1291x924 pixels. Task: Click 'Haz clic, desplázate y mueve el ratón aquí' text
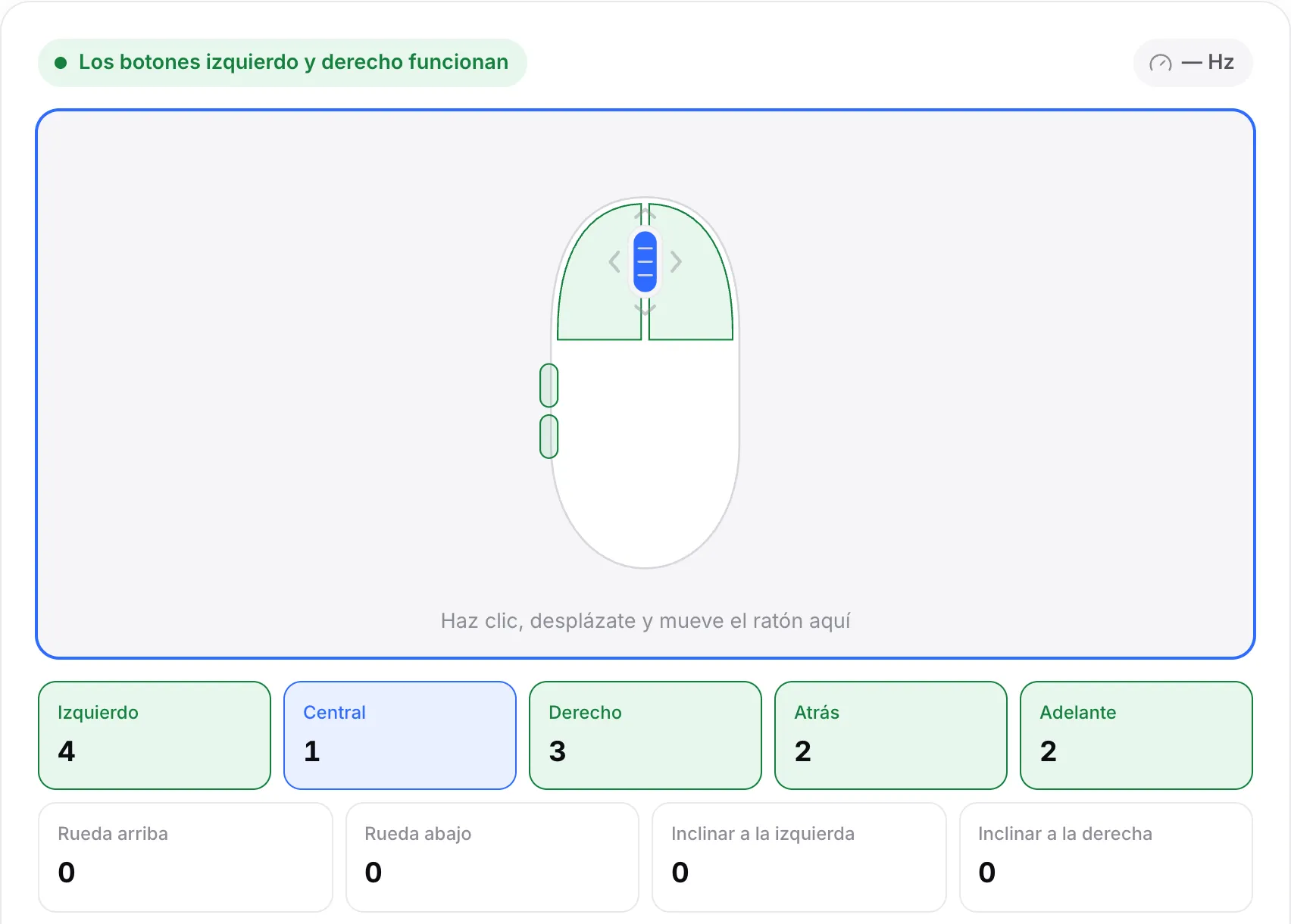[x=645, y=621]
